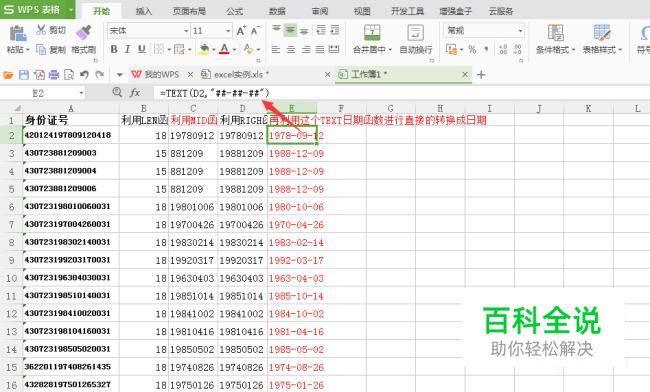
Task: Increase decimal places icon
Action: (503, 50)
